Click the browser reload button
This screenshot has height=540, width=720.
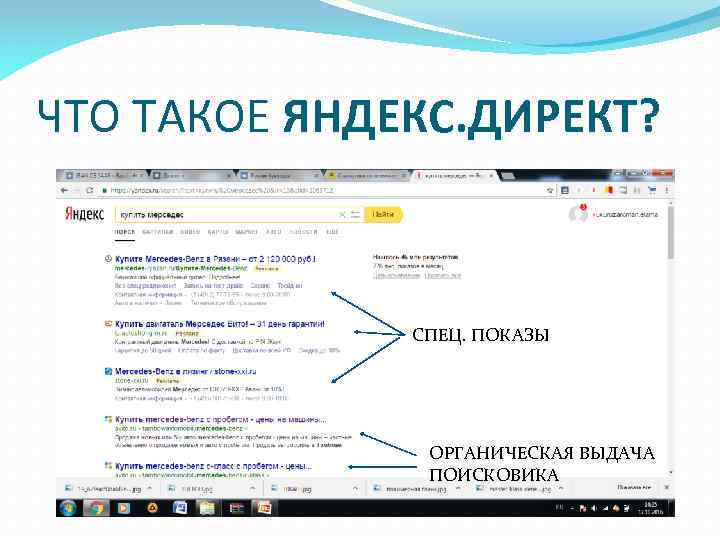(90, 190)
